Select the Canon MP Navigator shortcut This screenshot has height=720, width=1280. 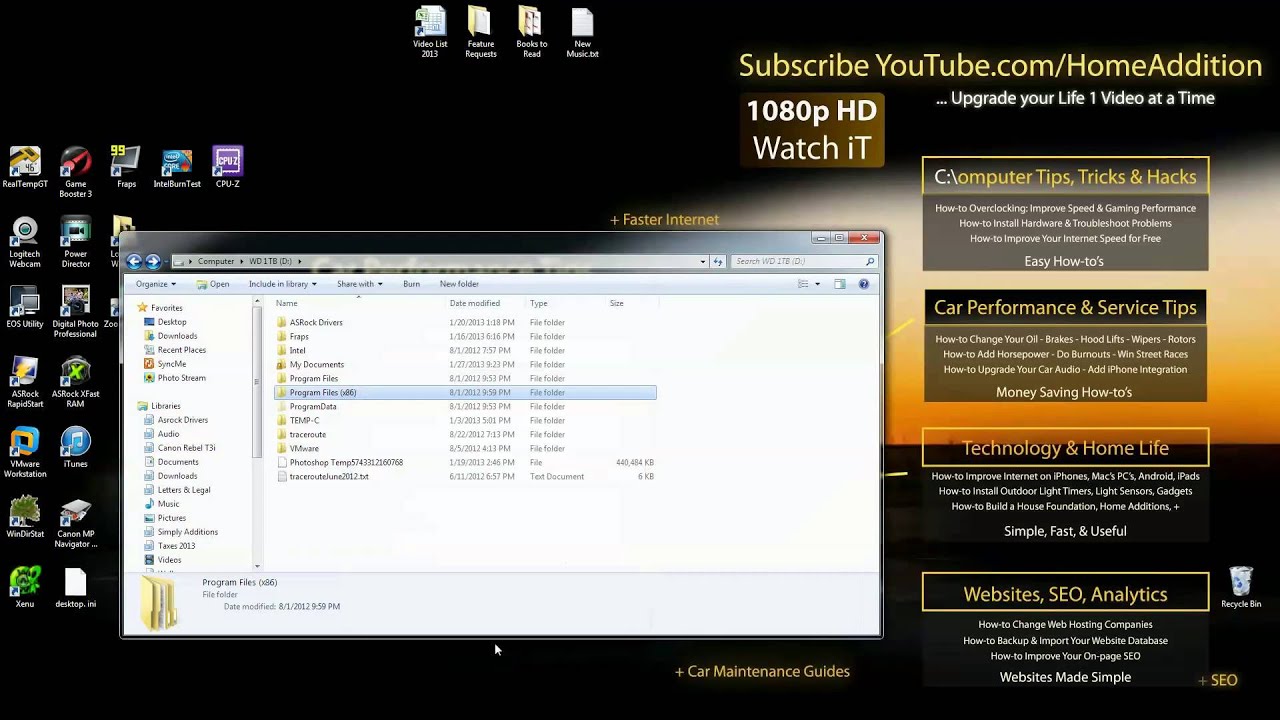tap(75, 522)
